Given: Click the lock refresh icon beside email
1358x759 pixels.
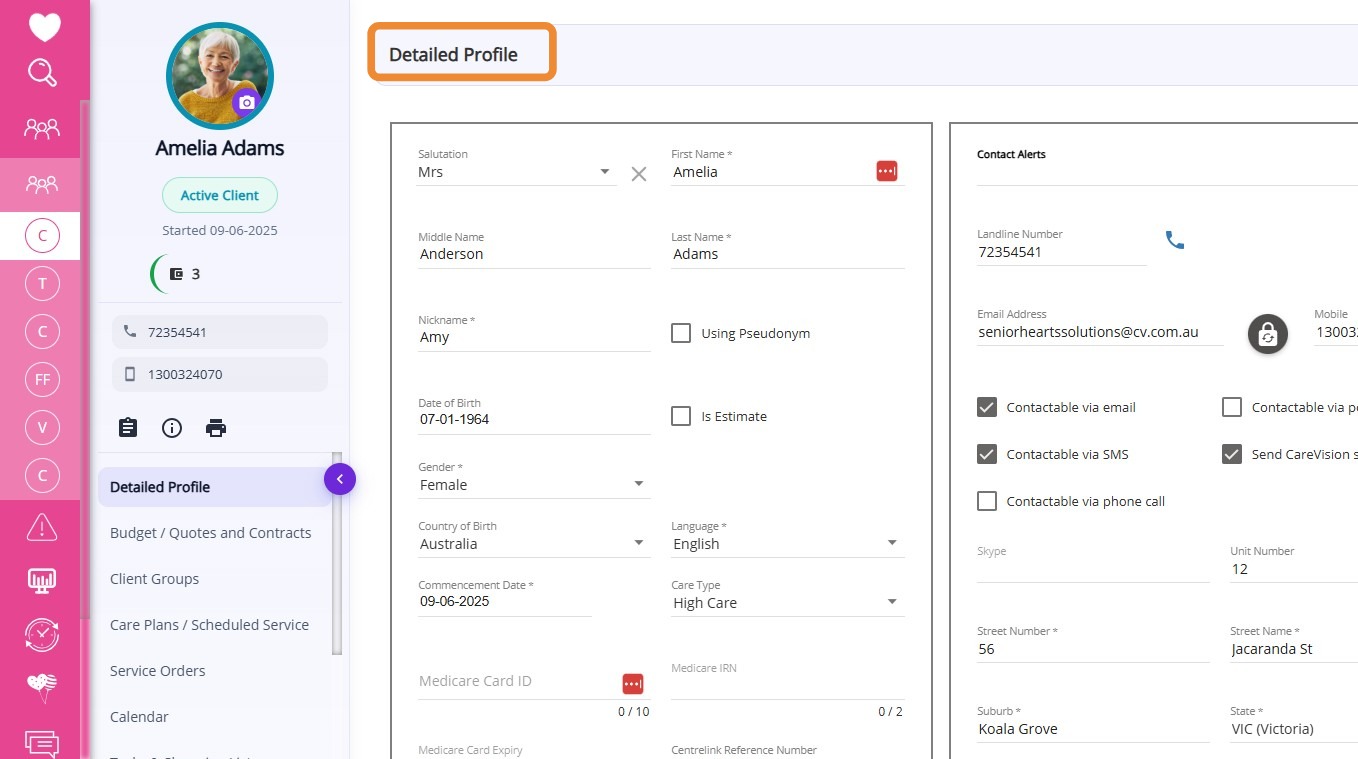Looking at the screenshot, I should pyautogui.click(x=1267, y=334).
